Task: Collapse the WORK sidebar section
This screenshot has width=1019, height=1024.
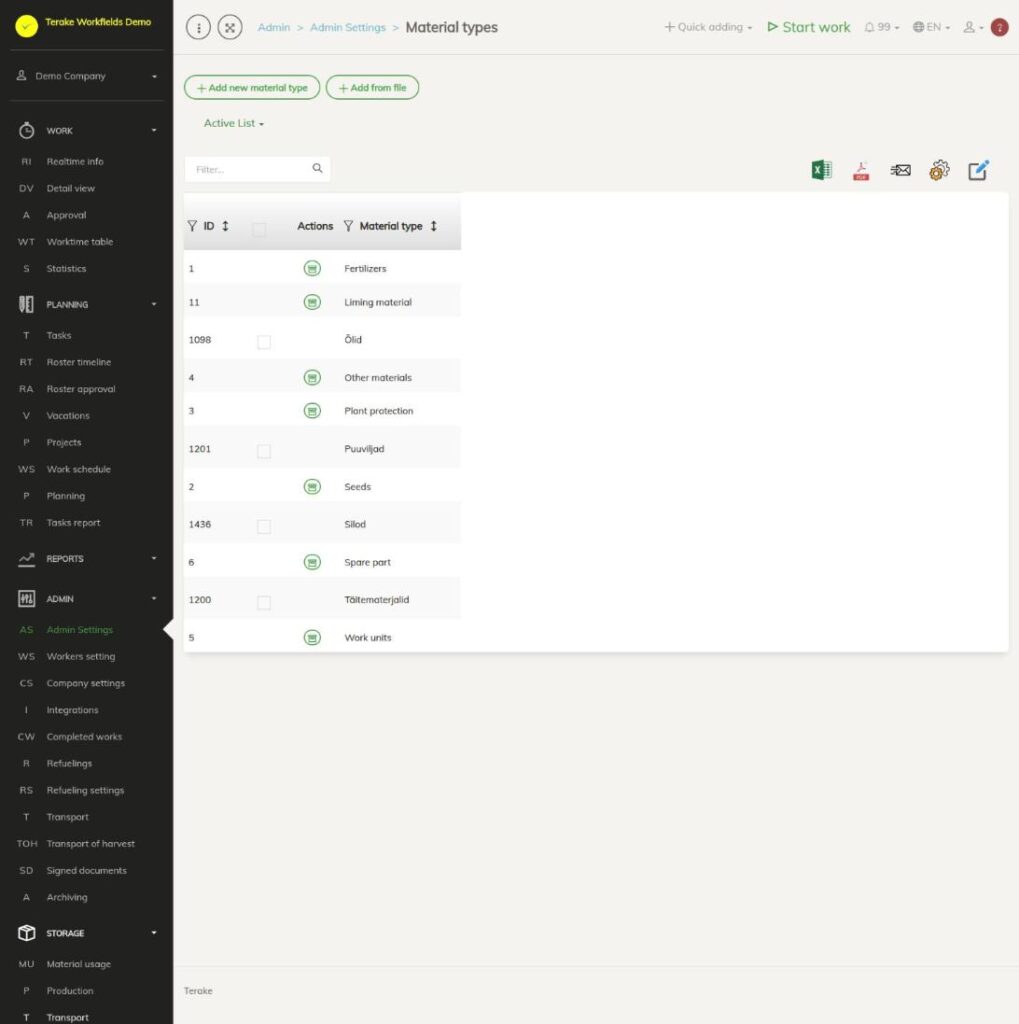Action: 154,131
